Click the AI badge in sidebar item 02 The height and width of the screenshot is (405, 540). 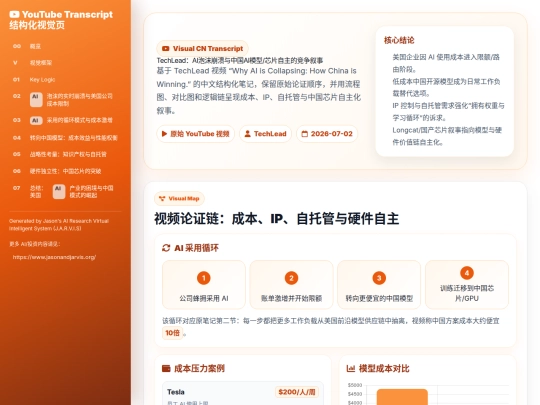pos(36,100)
